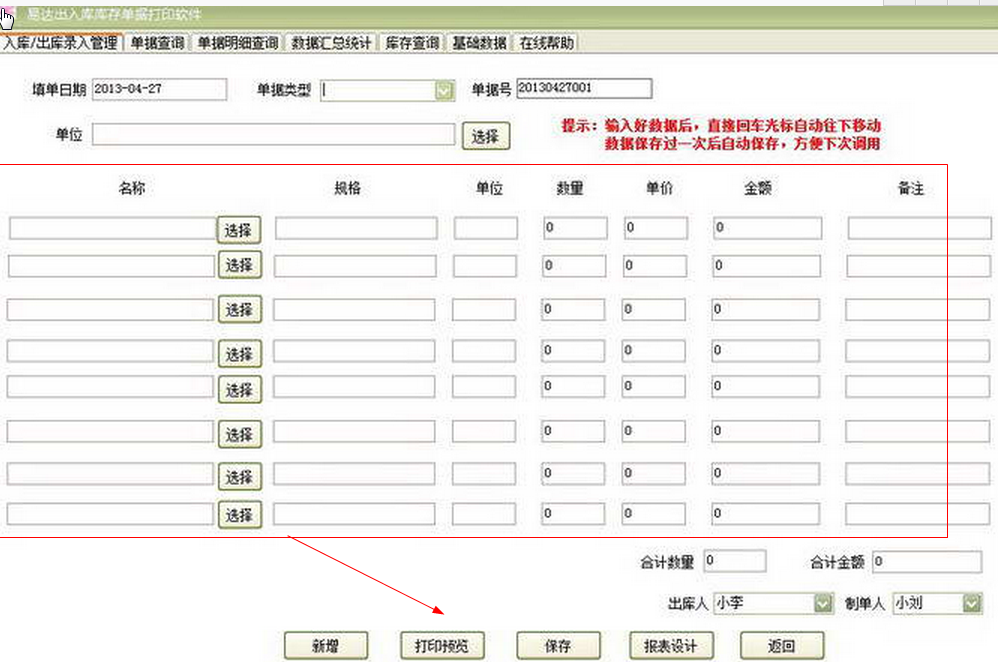
Task: Focus the top 单位 text field
Action: click(274, 134)
